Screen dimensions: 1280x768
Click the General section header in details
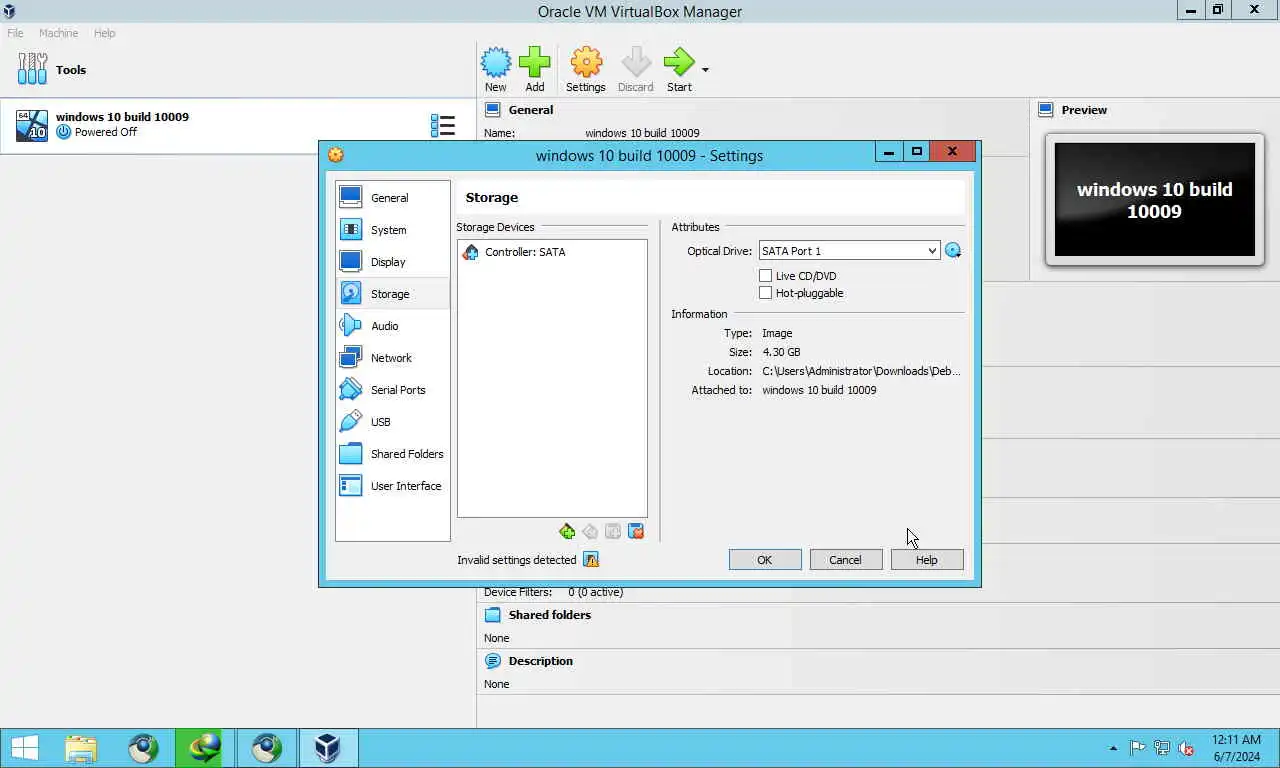[x=530, y=110]
